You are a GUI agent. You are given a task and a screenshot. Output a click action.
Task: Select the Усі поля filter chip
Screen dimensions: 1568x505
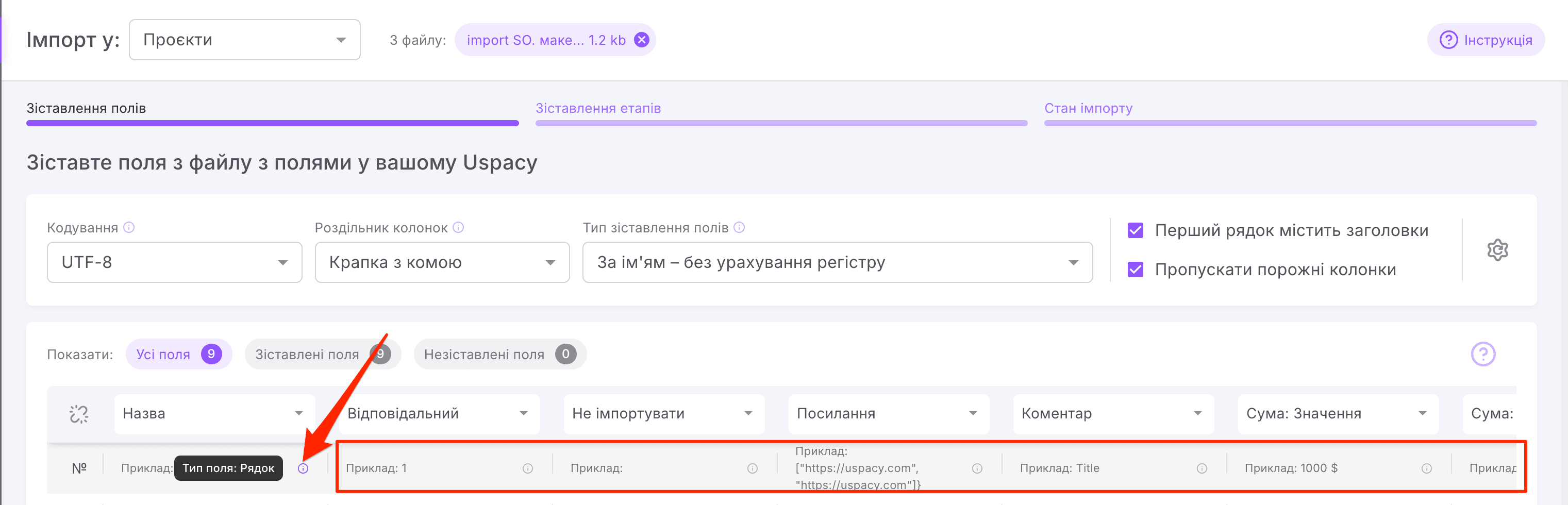[179, 353]
